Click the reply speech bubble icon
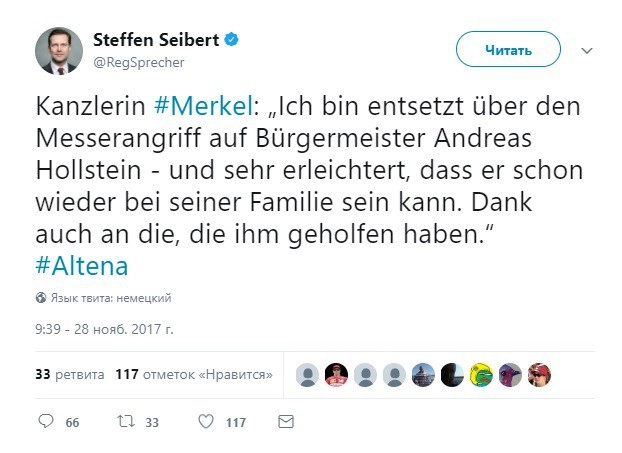This screenshot has height=453, width=622. pos(46,422)
